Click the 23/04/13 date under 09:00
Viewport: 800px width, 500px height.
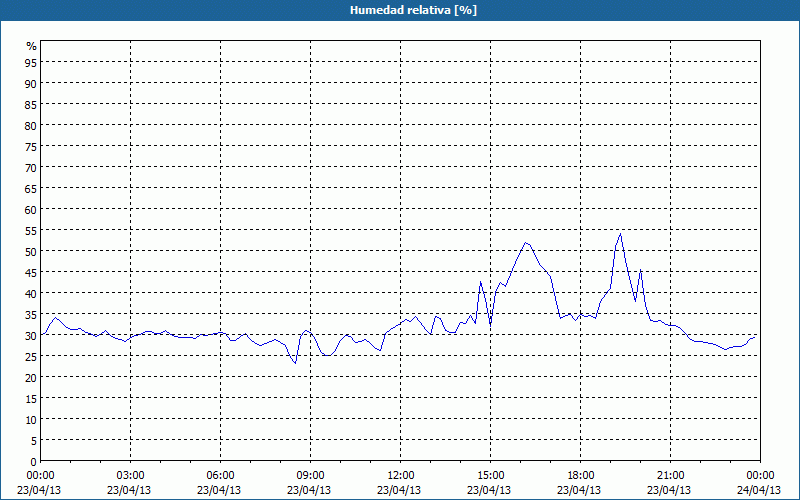309,490
